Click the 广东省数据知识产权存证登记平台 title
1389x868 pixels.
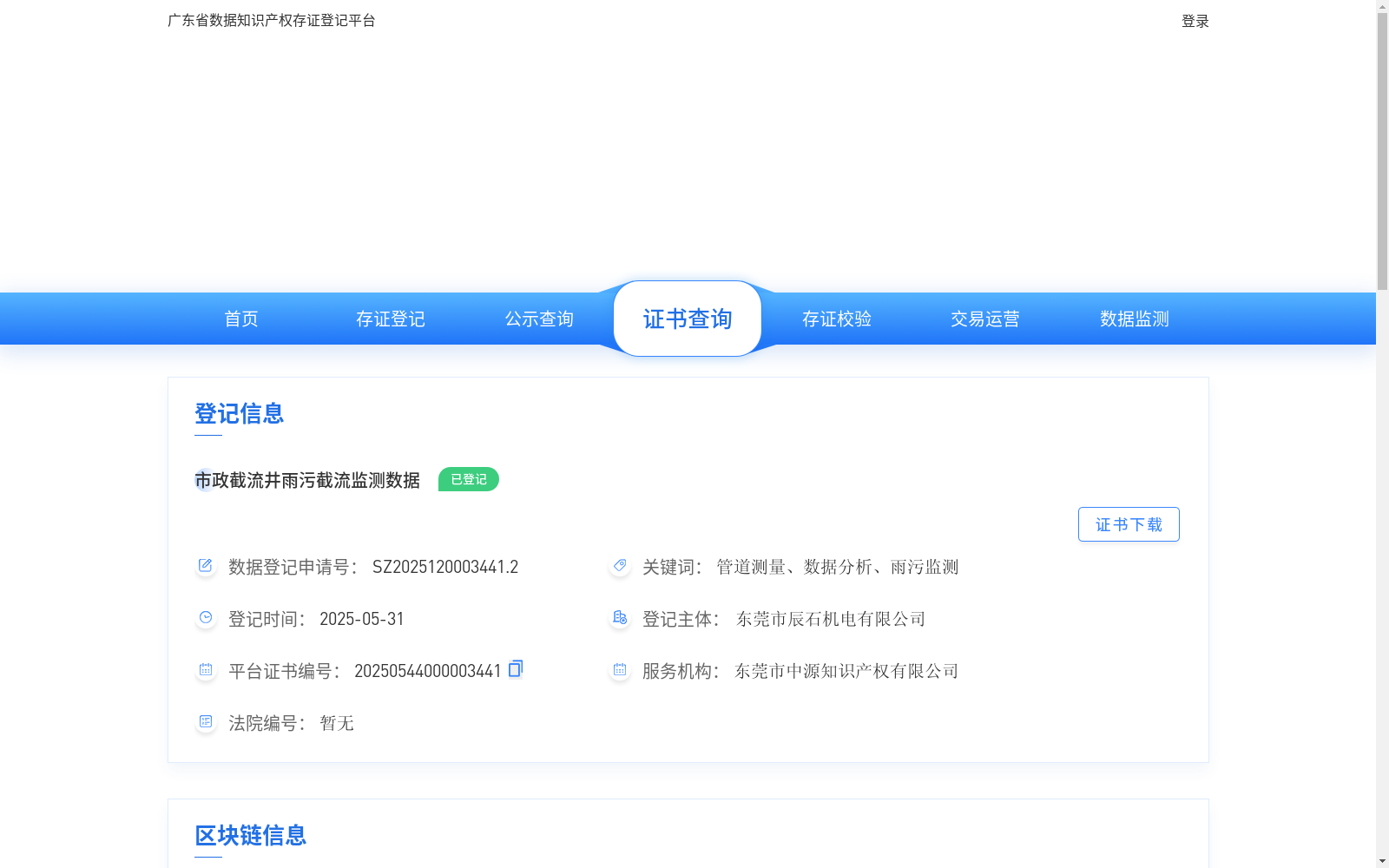tap(272, 20)
